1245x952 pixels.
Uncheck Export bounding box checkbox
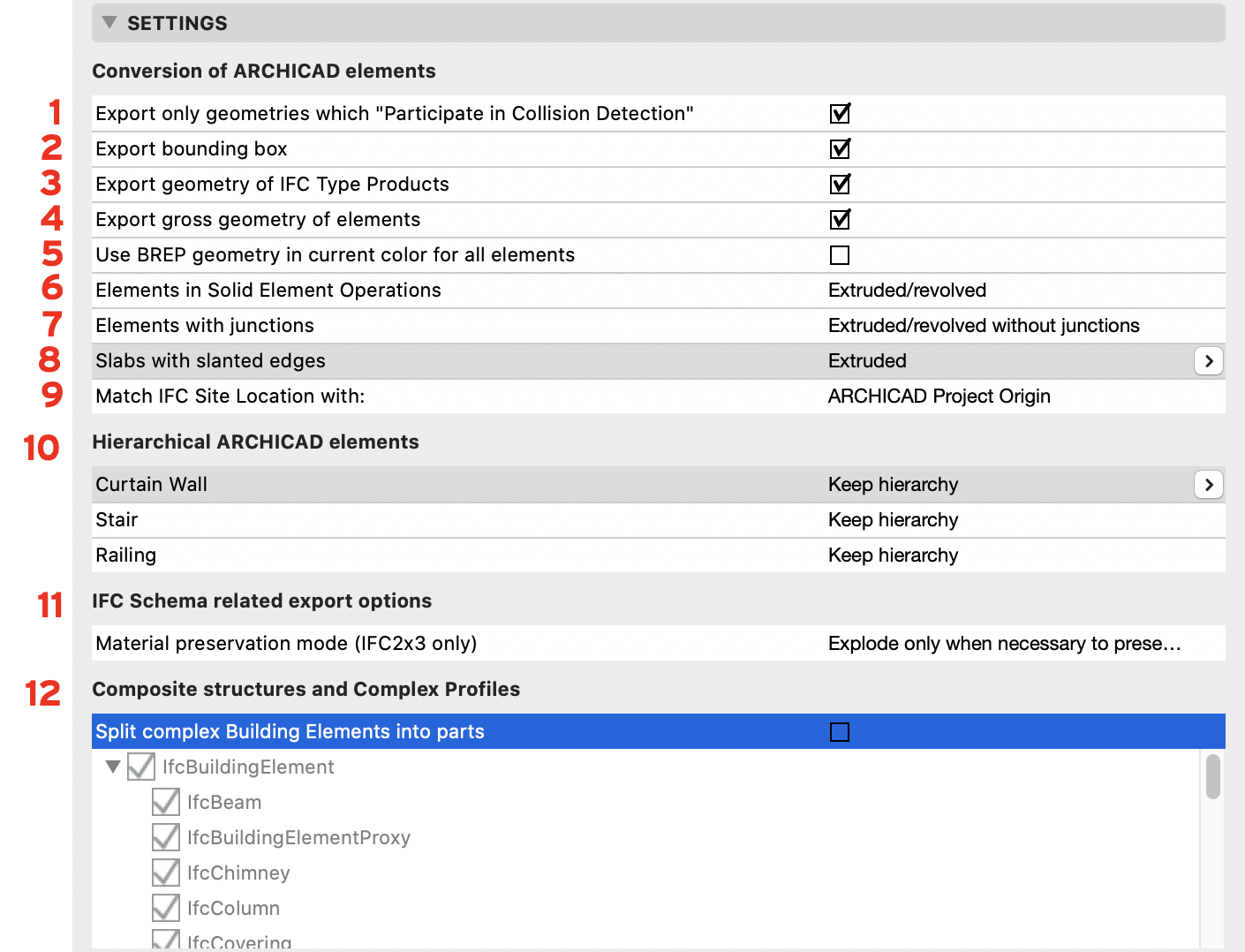pos(840,148)
